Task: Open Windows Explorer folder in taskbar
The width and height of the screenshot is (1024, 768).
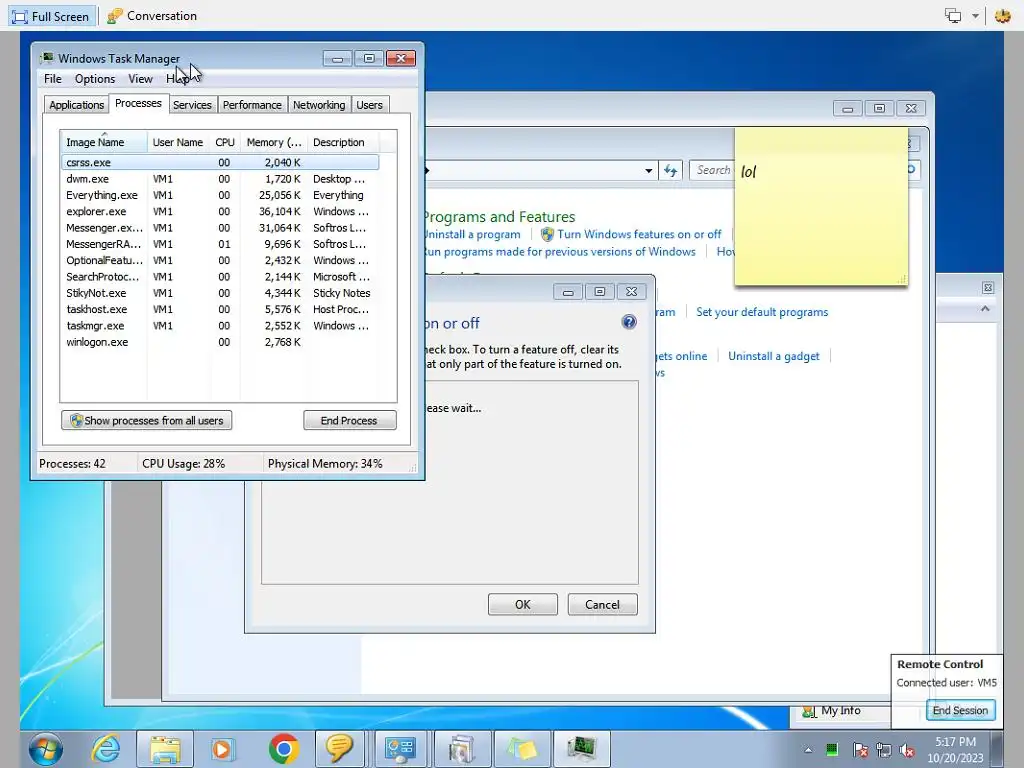Action: 165,748
